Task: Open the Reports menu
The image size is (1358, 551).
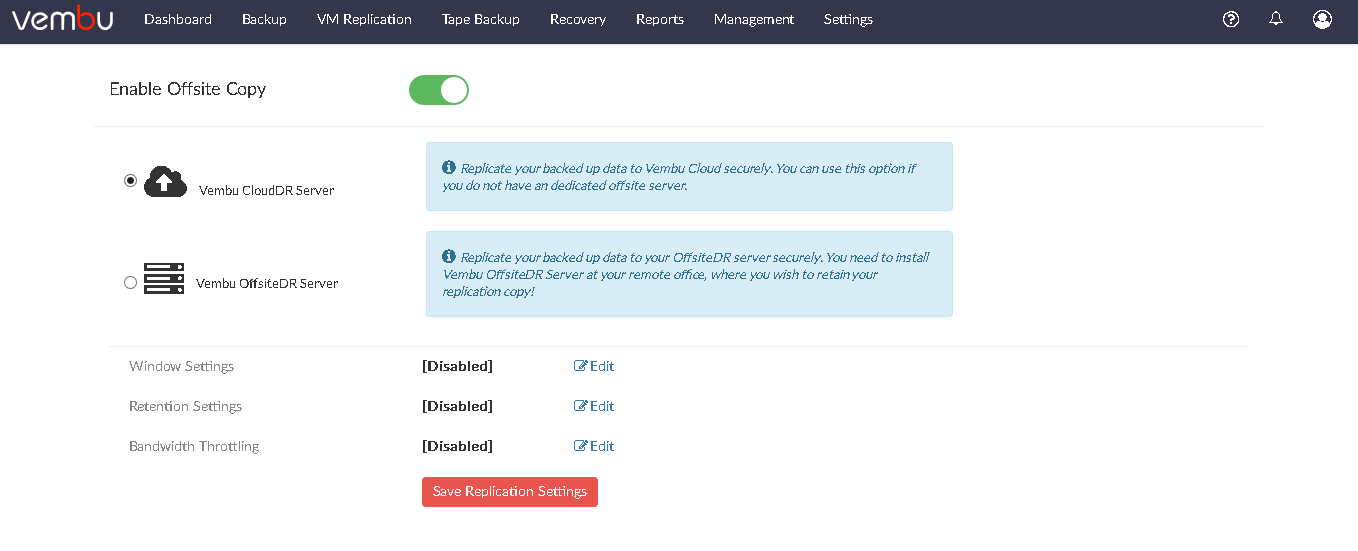Action: coord(660,19)
